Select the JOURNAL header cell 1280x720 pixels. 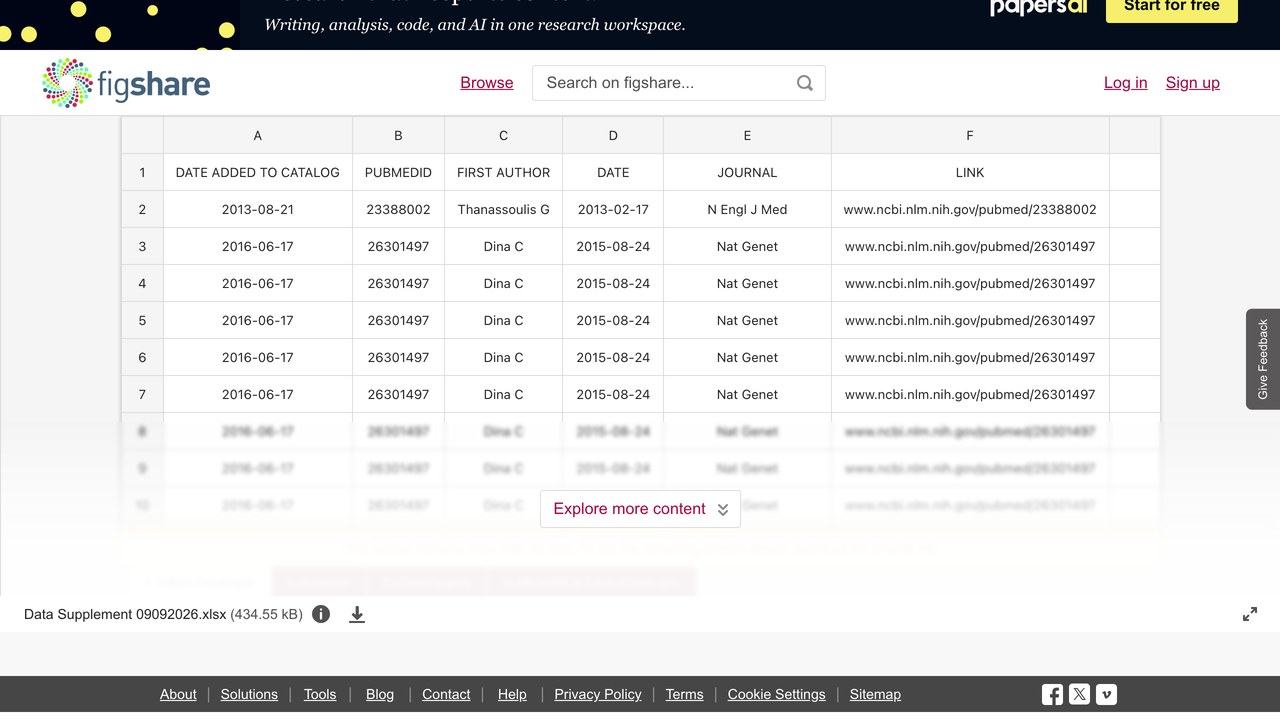(x=747, y=172)
